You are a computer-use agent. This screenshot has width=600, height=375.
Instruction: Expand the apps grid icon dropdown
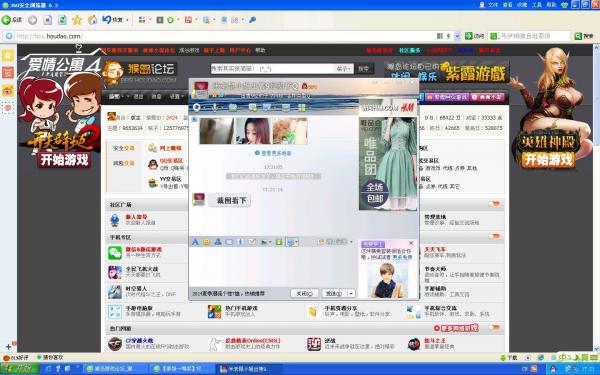pos(150,20)
